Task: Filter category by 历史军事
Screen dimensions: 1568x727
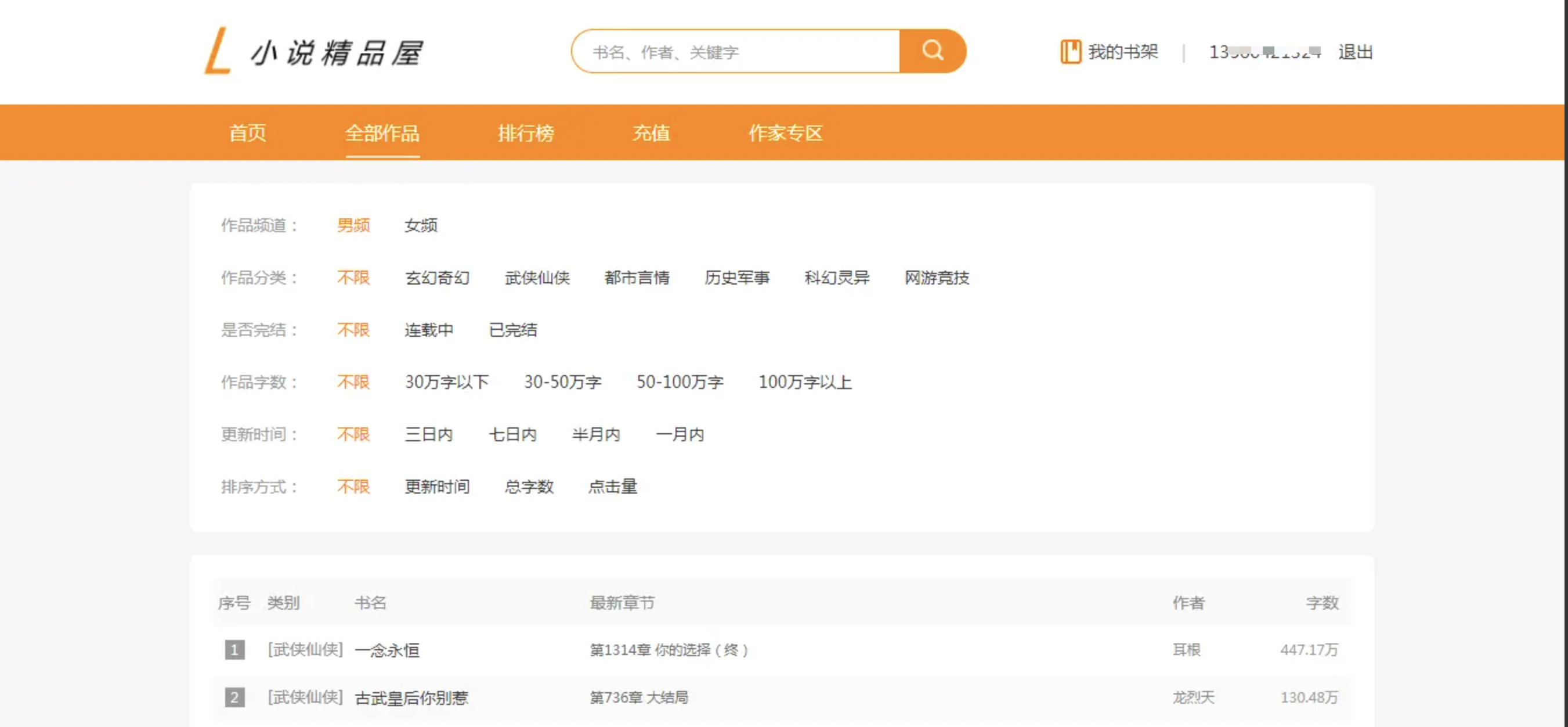Action: (737, 278)
